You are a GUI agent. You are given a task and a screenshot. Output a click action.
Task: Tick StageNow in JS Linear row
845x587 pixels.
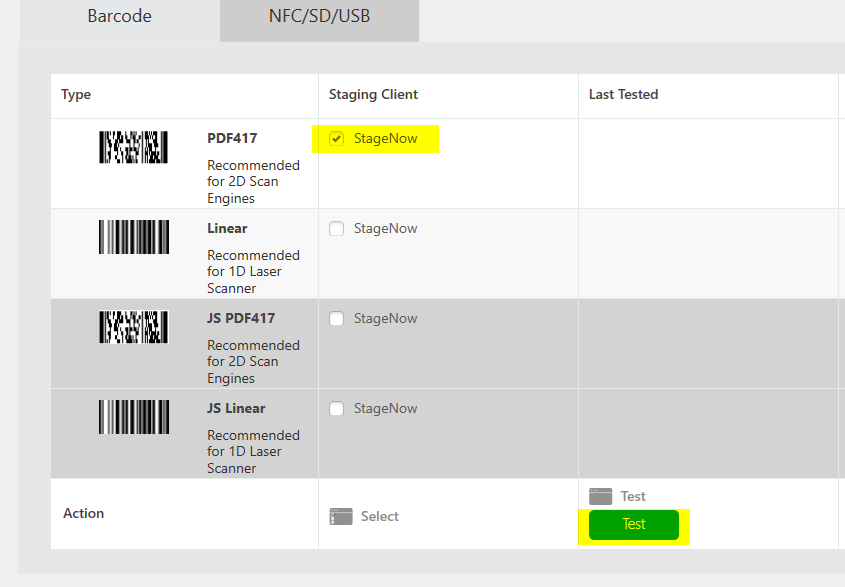(336, 409)
